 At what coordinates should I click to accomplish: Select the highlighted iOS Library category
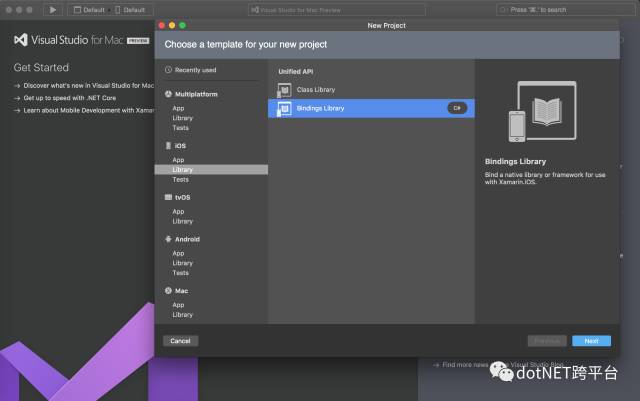coord(211,169)
